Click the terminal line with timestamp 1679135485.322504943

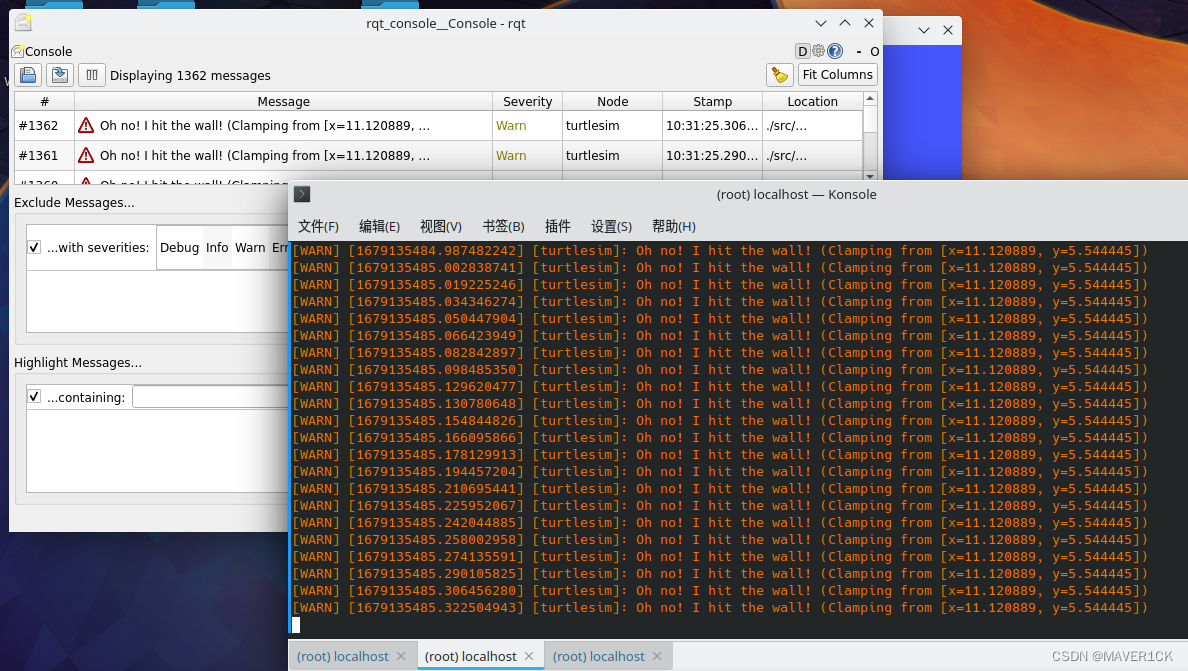pos(720,607)
